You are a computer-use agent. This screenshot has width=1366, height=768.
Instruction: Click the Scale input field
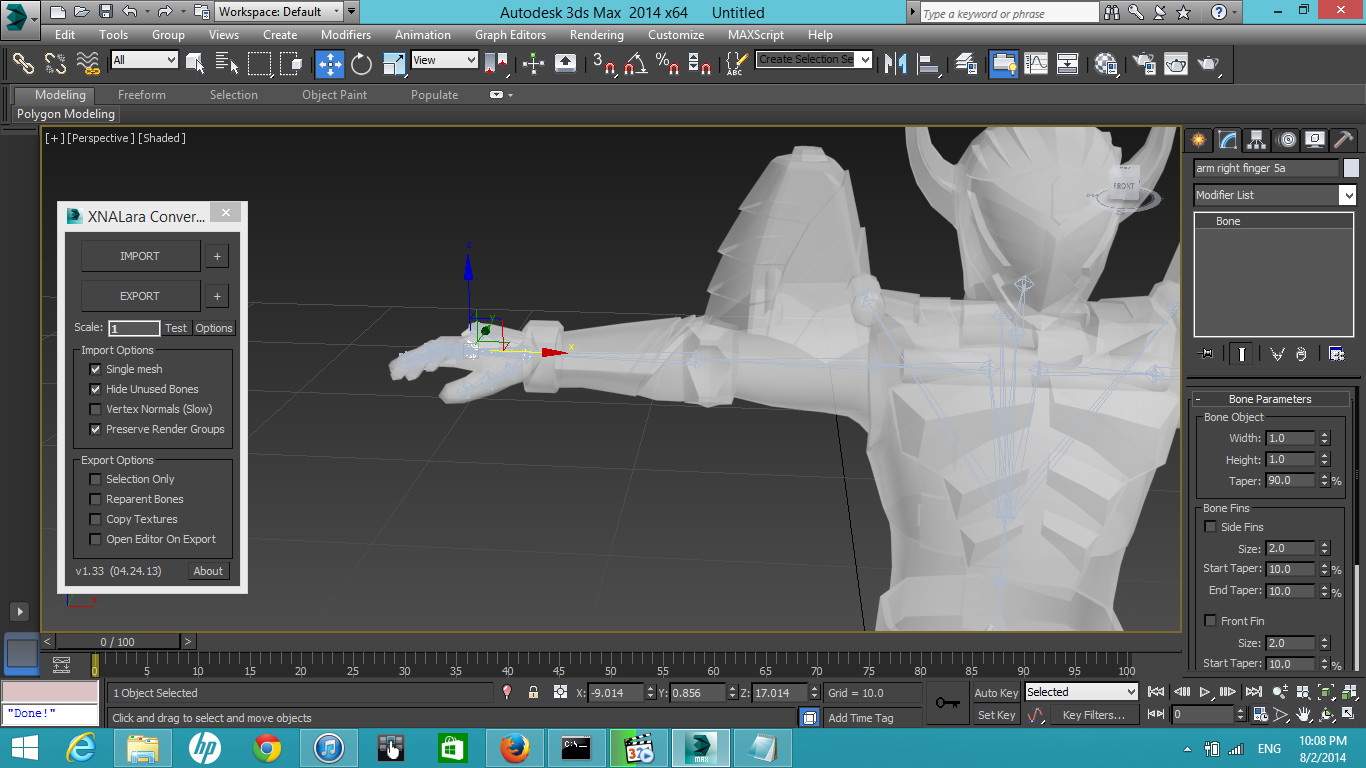pyautogui.click(x=134, y=328)
